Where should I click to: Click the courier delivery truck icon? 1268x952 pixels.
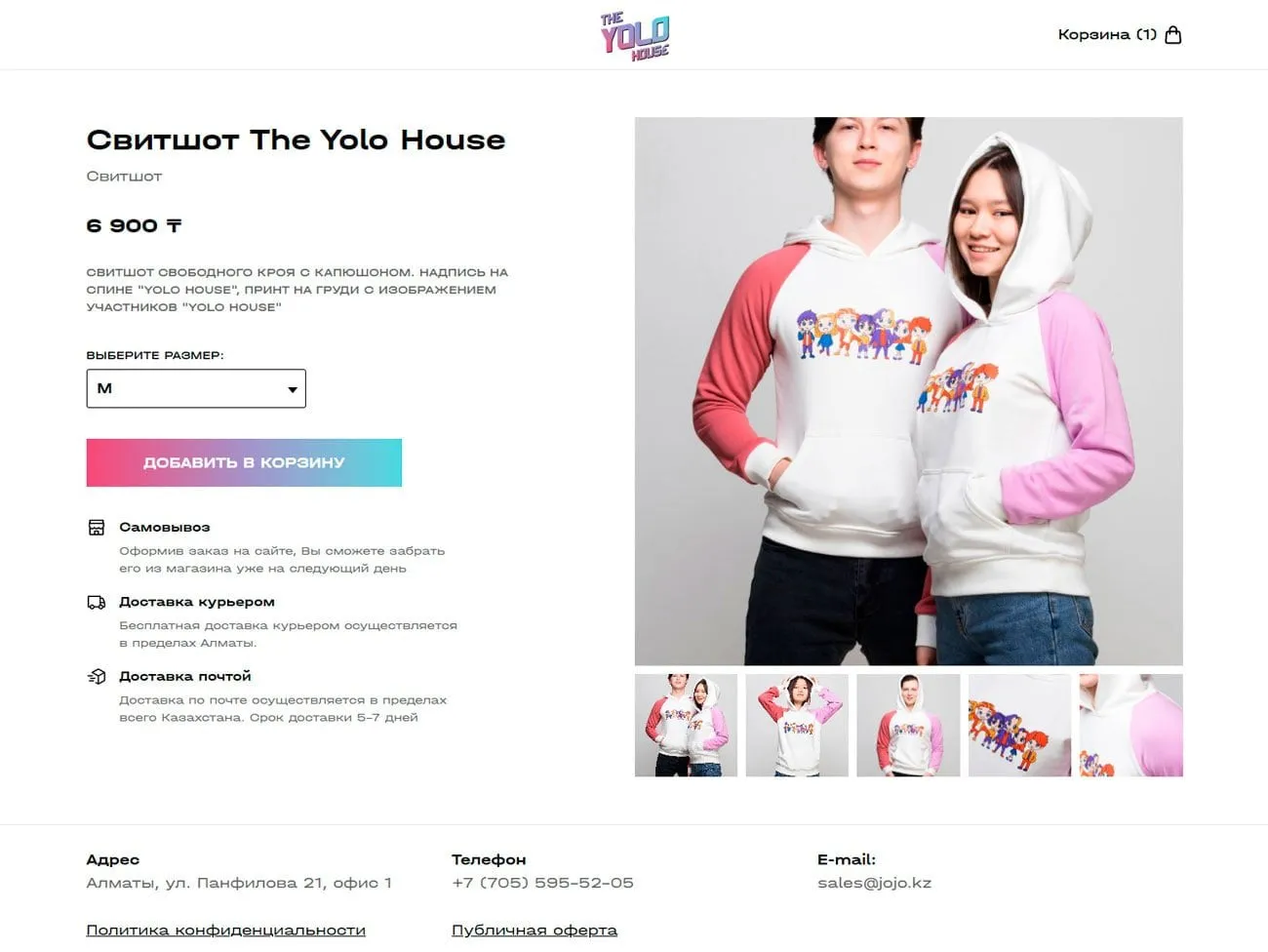97,602
